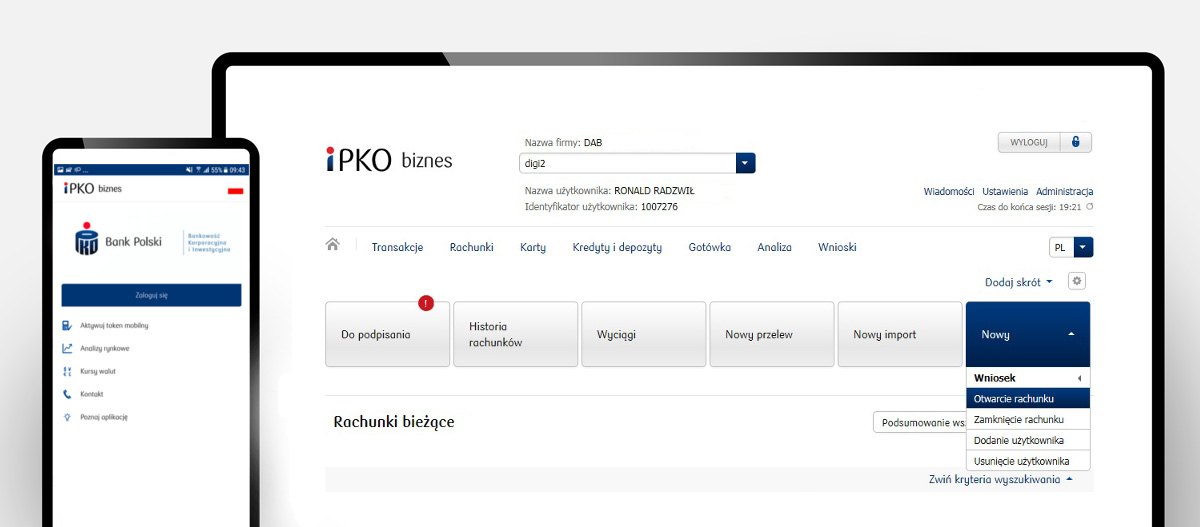Click the user identifier 1007276

658,207
